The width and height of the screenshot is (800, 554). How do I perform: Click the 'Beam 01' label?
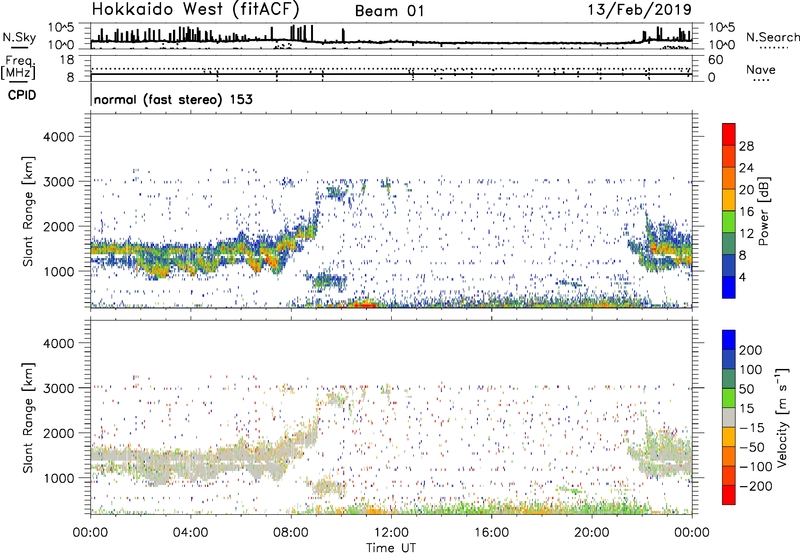(x=389, y=11)
